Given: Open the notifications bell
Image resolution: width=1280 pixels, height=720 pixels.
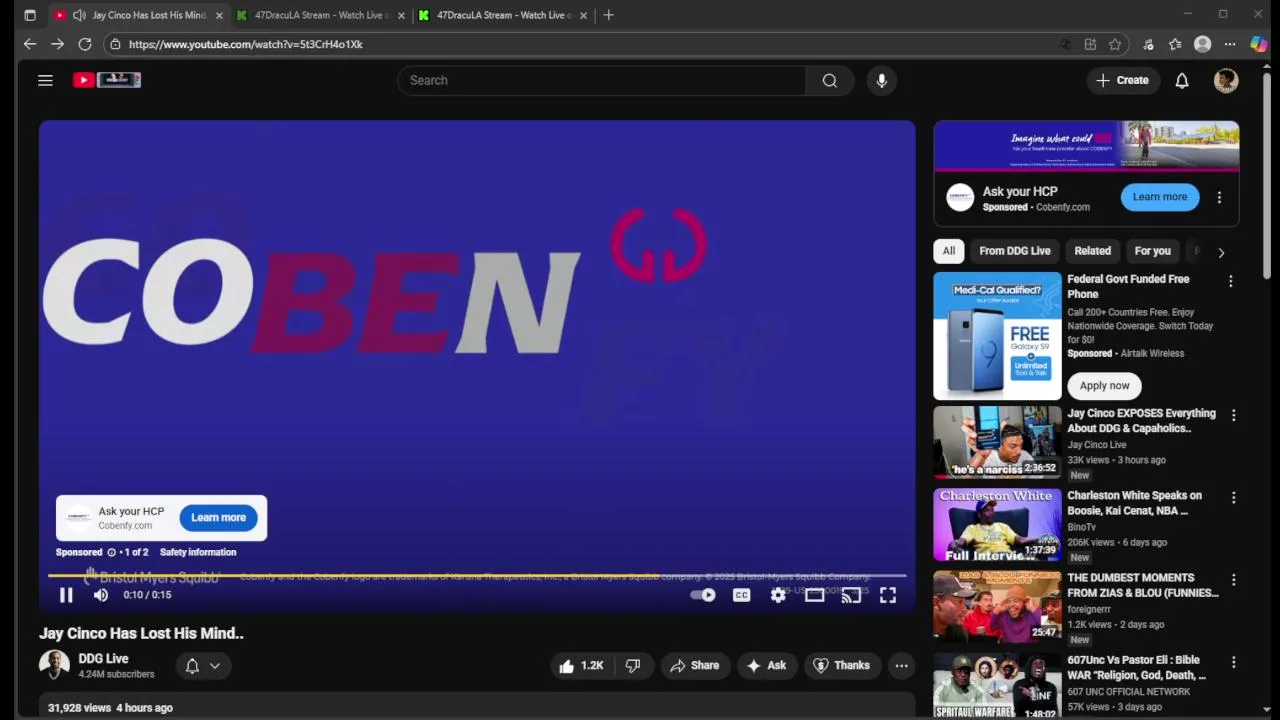Looking at the screenshot, I should [x=1182, y=80].
